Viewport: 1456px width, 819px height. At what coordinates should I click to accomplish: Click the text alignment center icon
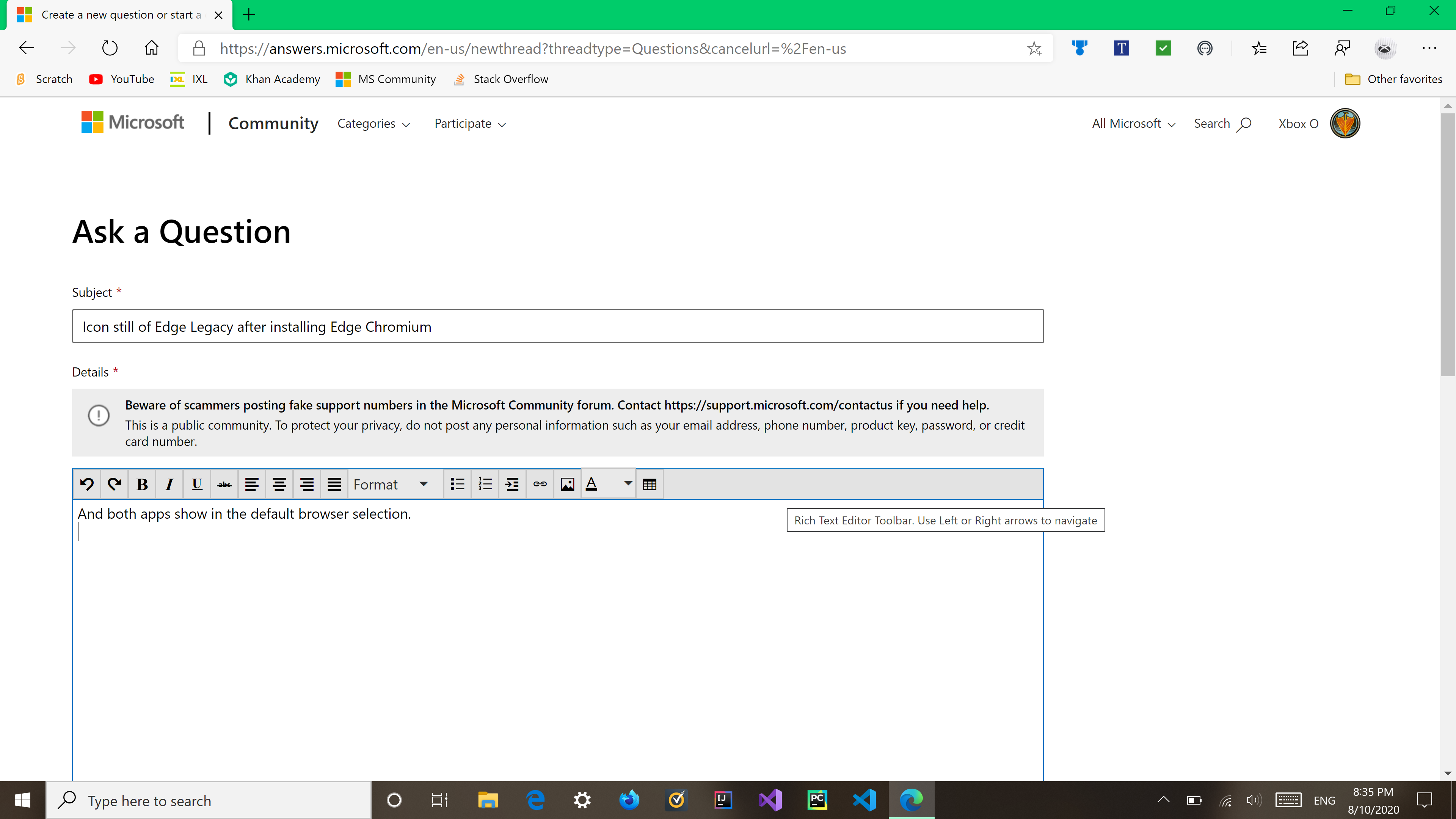pos(279,484)
